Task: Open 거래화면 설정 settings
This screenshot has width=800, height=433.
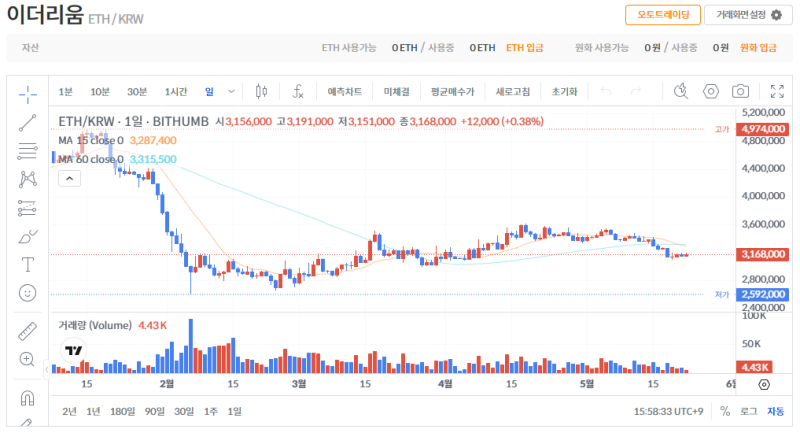Action: (x=748, y=15)
